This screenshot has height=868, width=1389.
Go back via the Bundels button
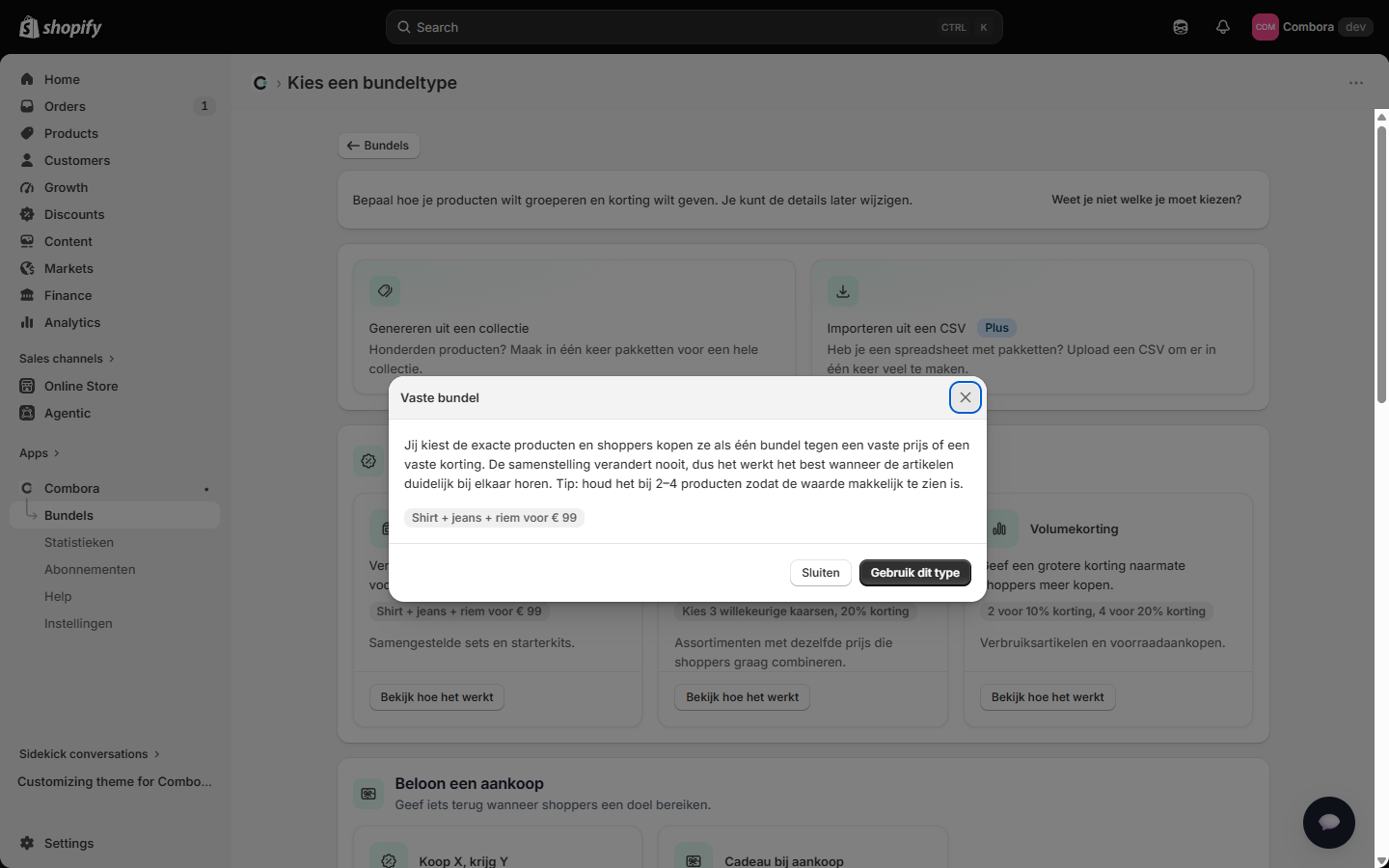click(x=378, y=146)
